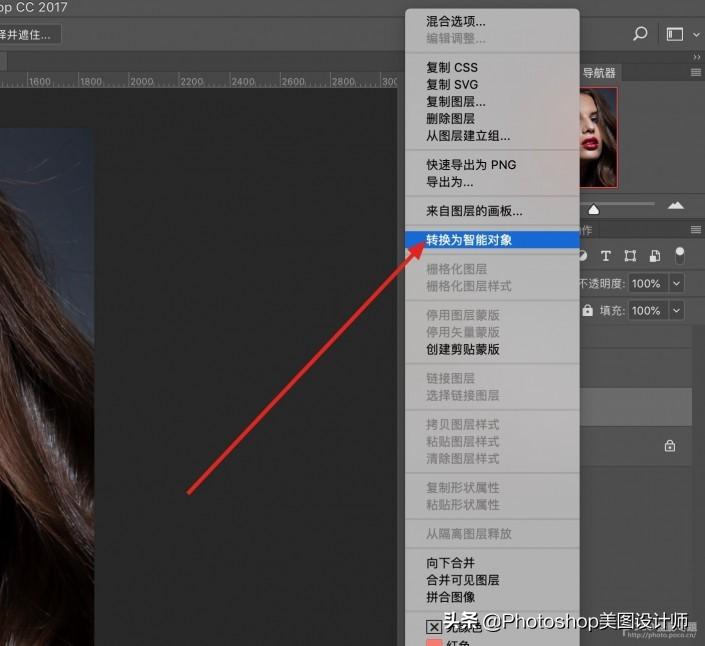Click the navigator zoom-in mountain icon
Screen dimensions: 705x646
point(676,205)
